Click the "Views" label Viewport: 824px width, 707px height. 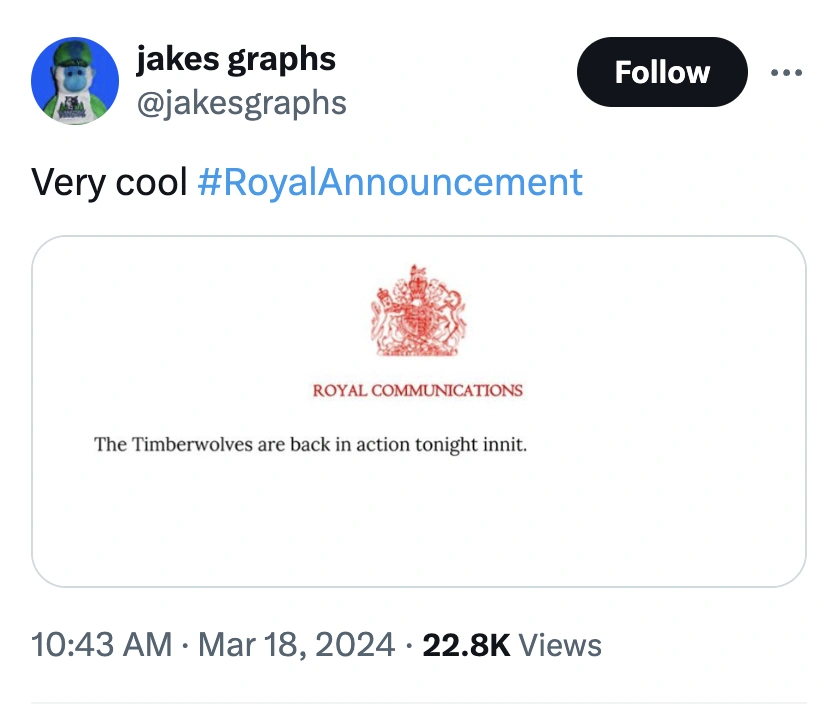[560, 645]
